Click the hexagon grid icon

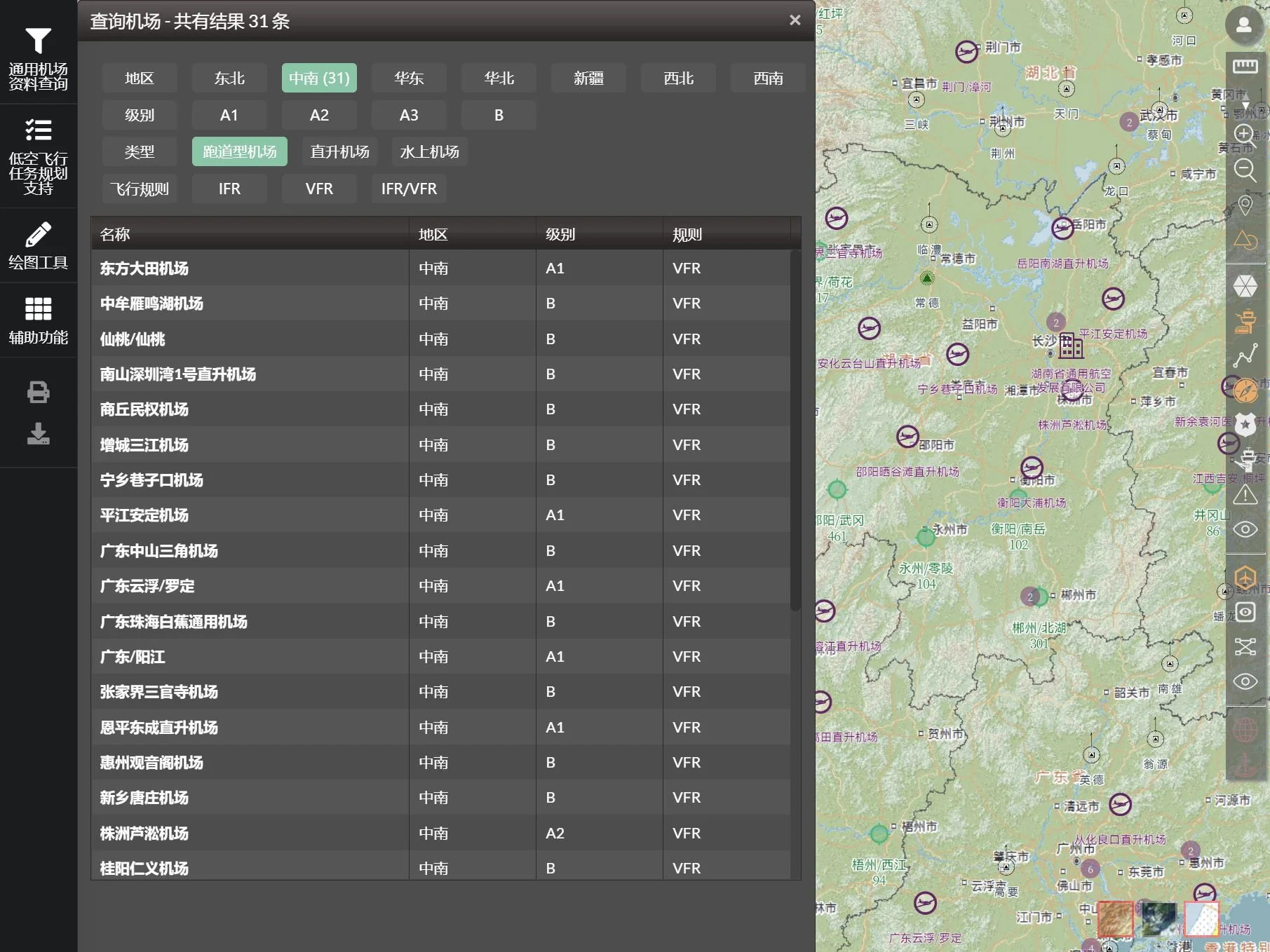(x=1245, y=286)
